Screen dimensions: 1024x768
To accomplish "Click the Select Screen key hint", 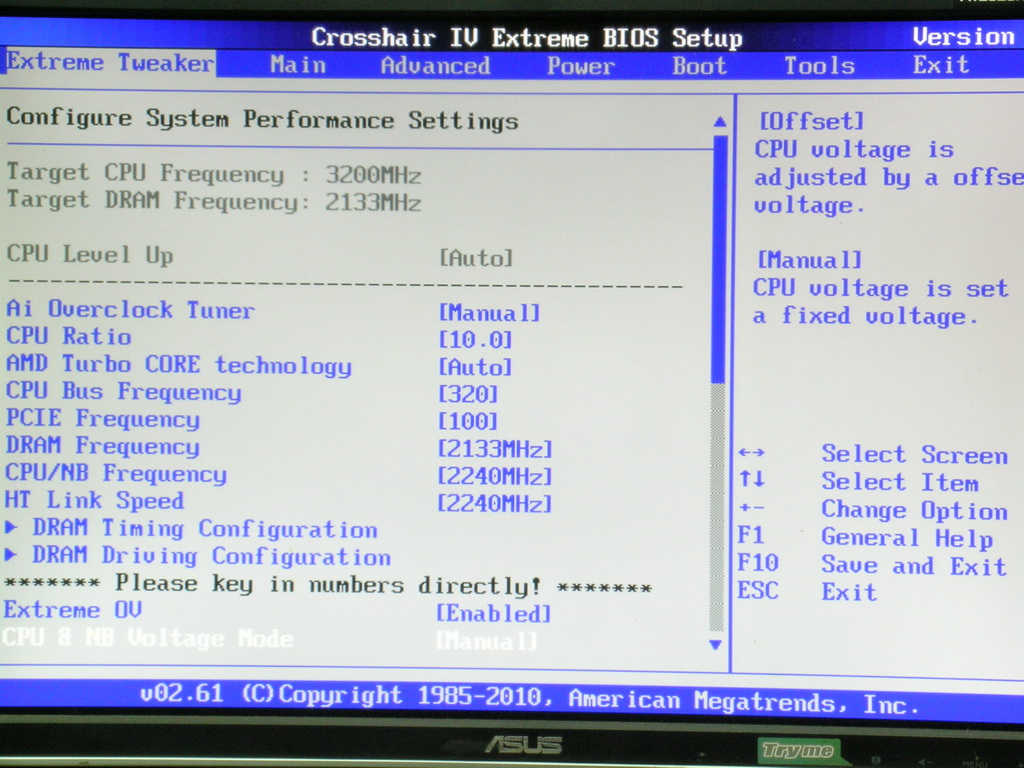I will 873,454.
